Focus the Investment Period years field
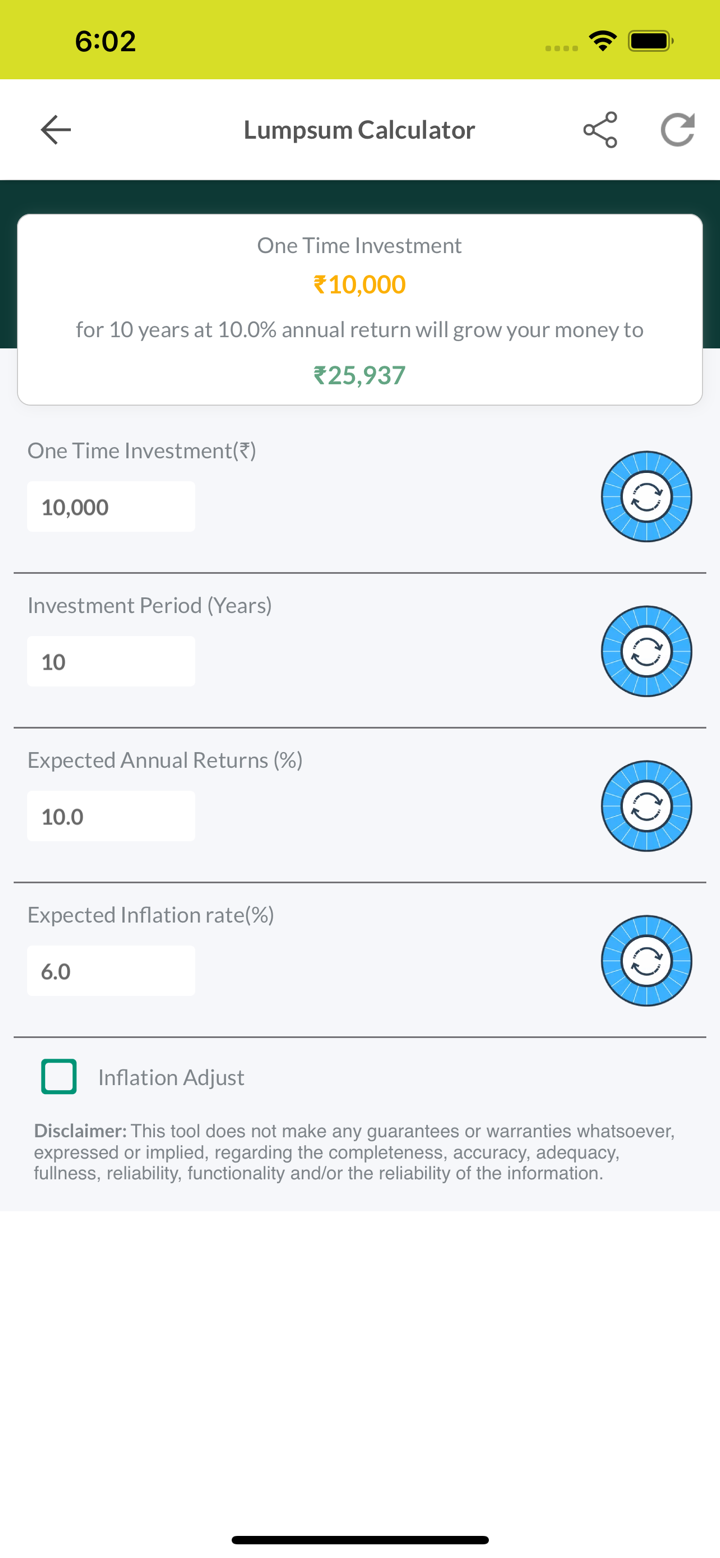Viewport: 720px width, 1558px height. [x=111, y=661]
